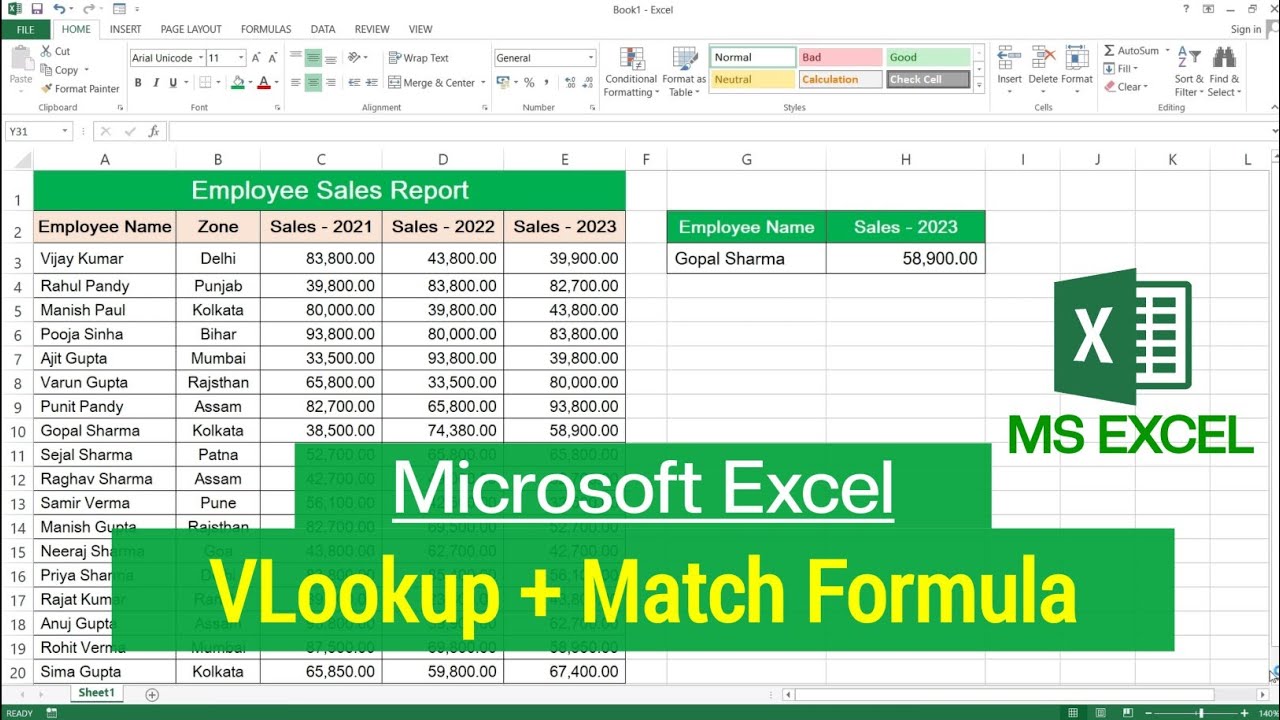Expand Merge & Center options arrow
1280x720 pixels.
483,83
